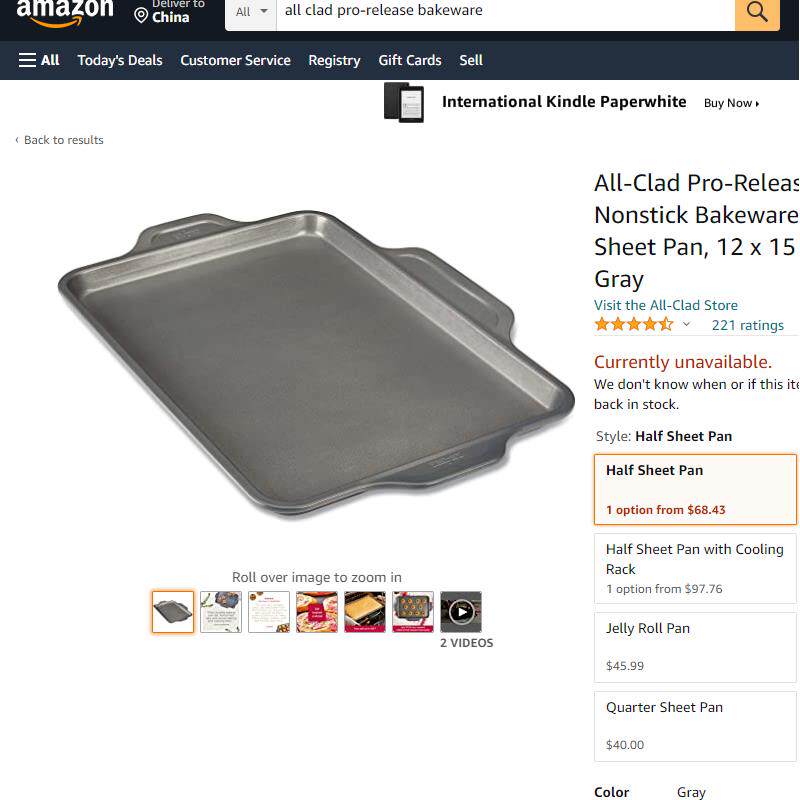This screenshot has width=800, height=800.
Task: Play the product video thumbnail
Action: (x=461, y=612)
